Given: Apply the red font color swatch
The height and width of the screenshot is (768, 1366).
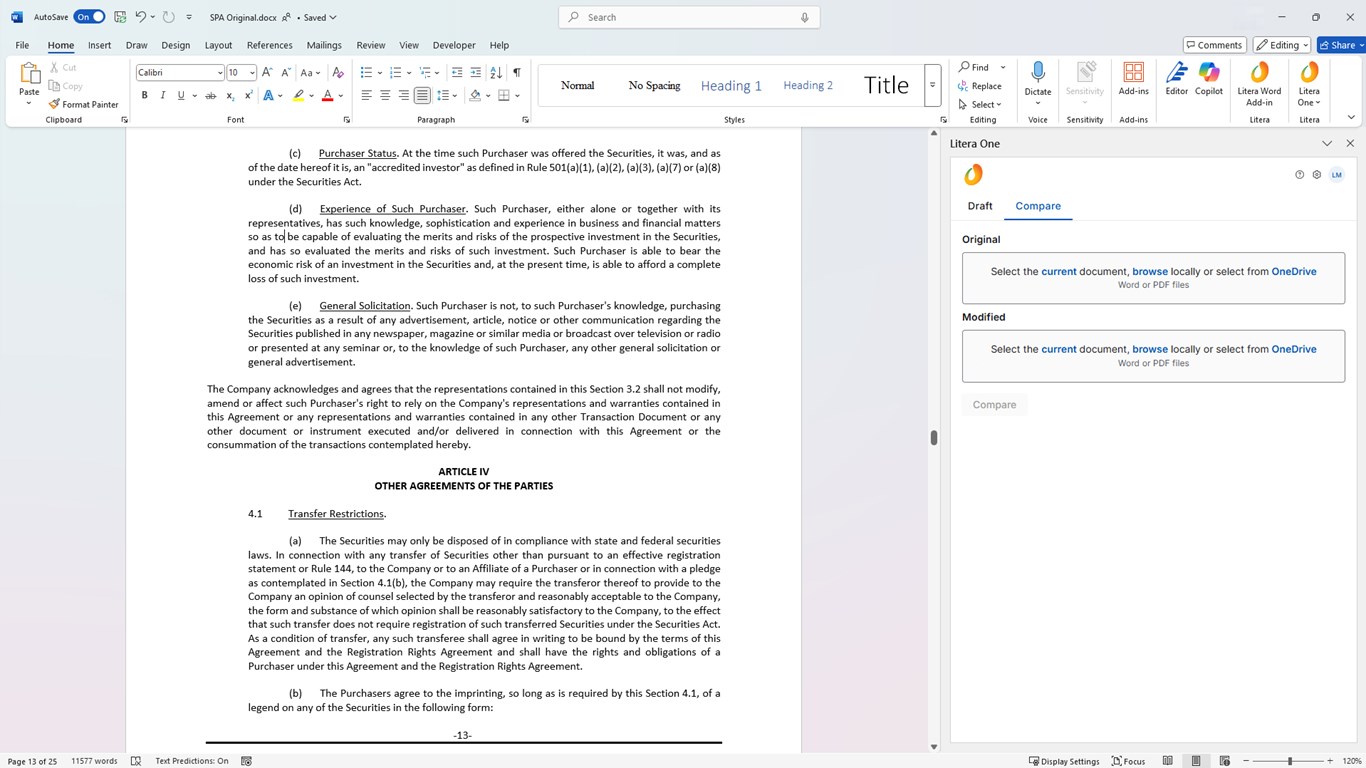Looking at the screenshot, I should click(327, 96).
